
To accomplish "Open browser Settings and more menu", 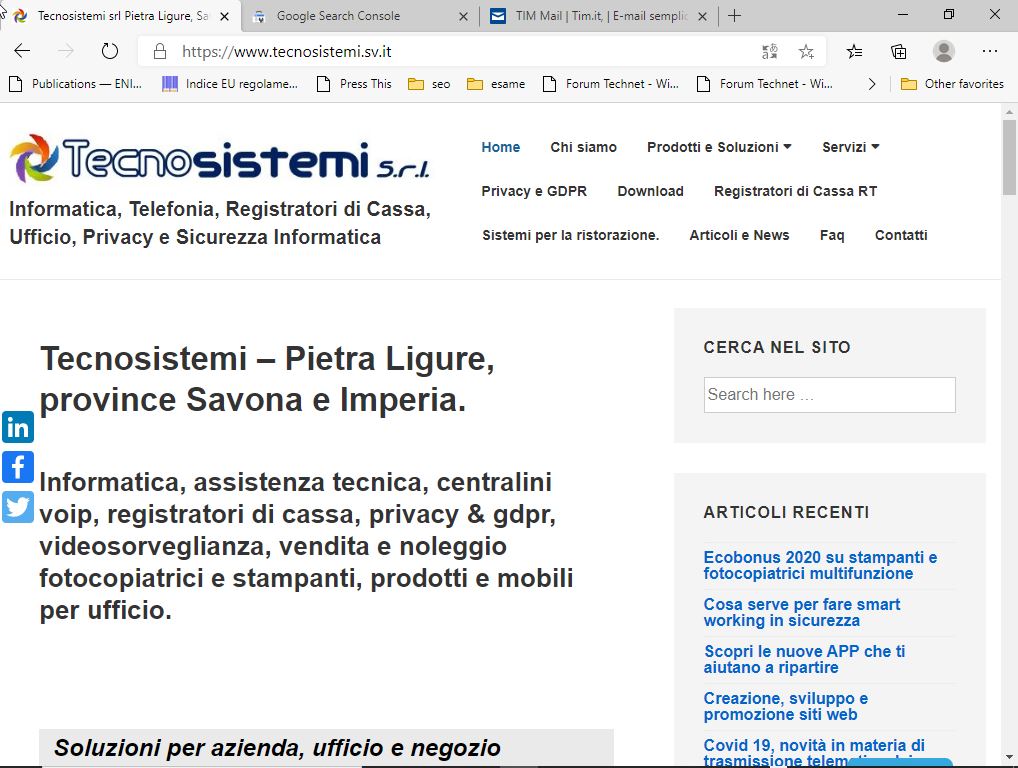I will click(989, 51).
